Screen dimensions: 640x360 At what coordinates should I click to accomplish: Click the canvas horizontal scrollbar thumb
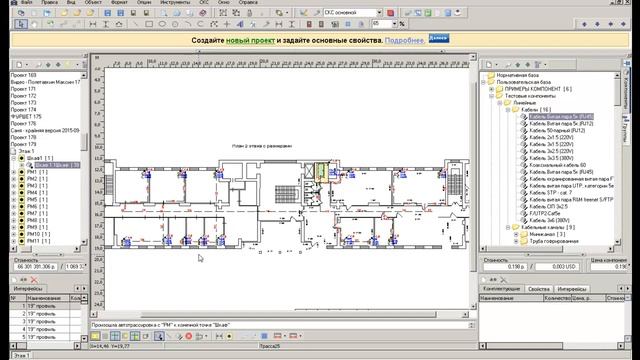pyautogui.click(x=289, y=314)
